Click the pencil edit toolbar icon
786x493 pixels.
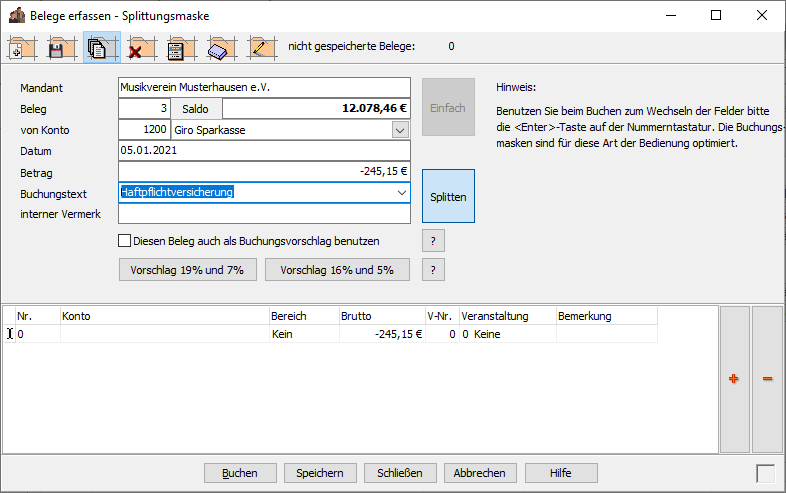[260, 47]
